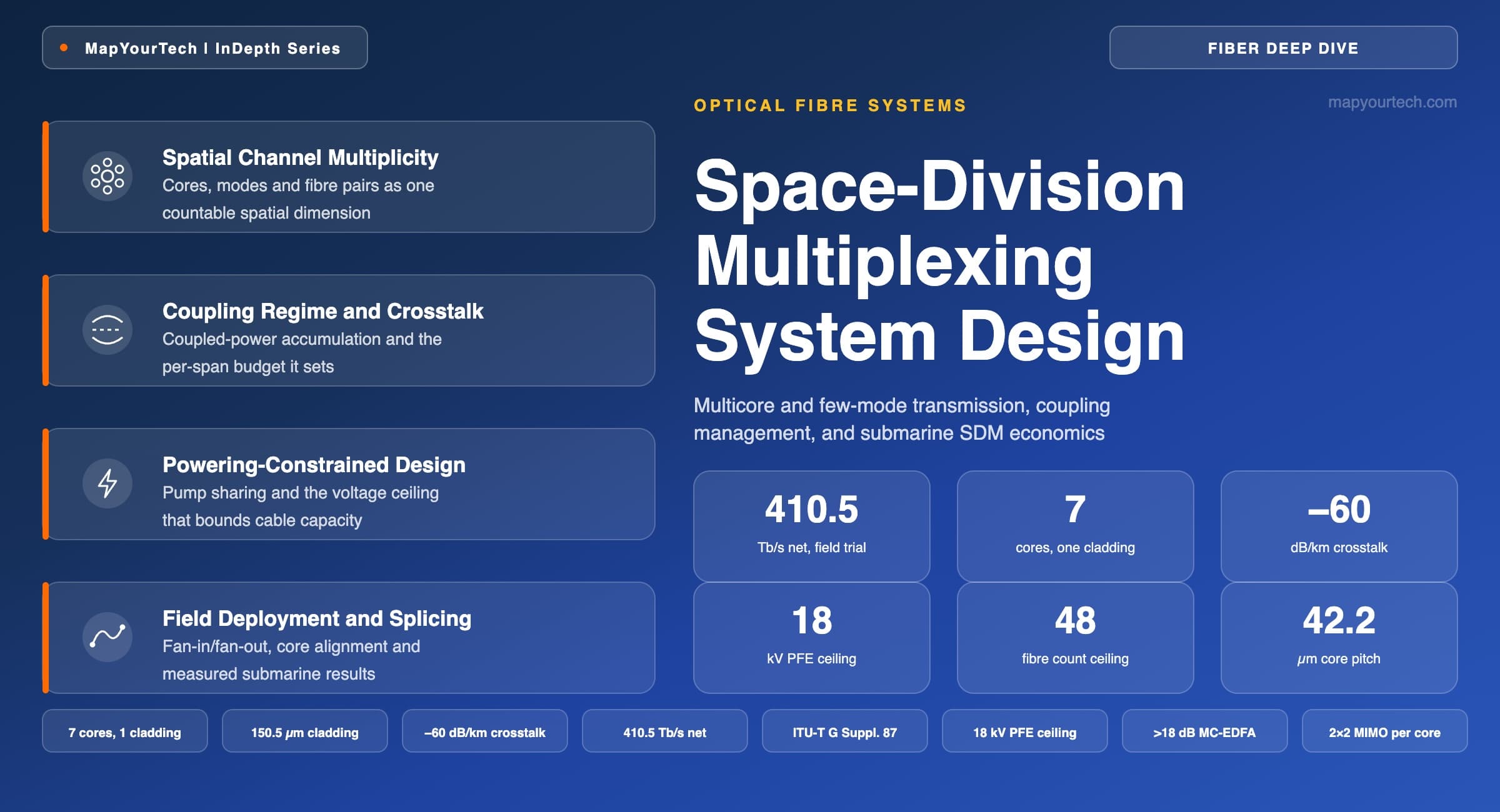Click the –60 dB/km crosstalk stat card
1500x812 pixels.
pyautogui.click(x=1339, y=527)
